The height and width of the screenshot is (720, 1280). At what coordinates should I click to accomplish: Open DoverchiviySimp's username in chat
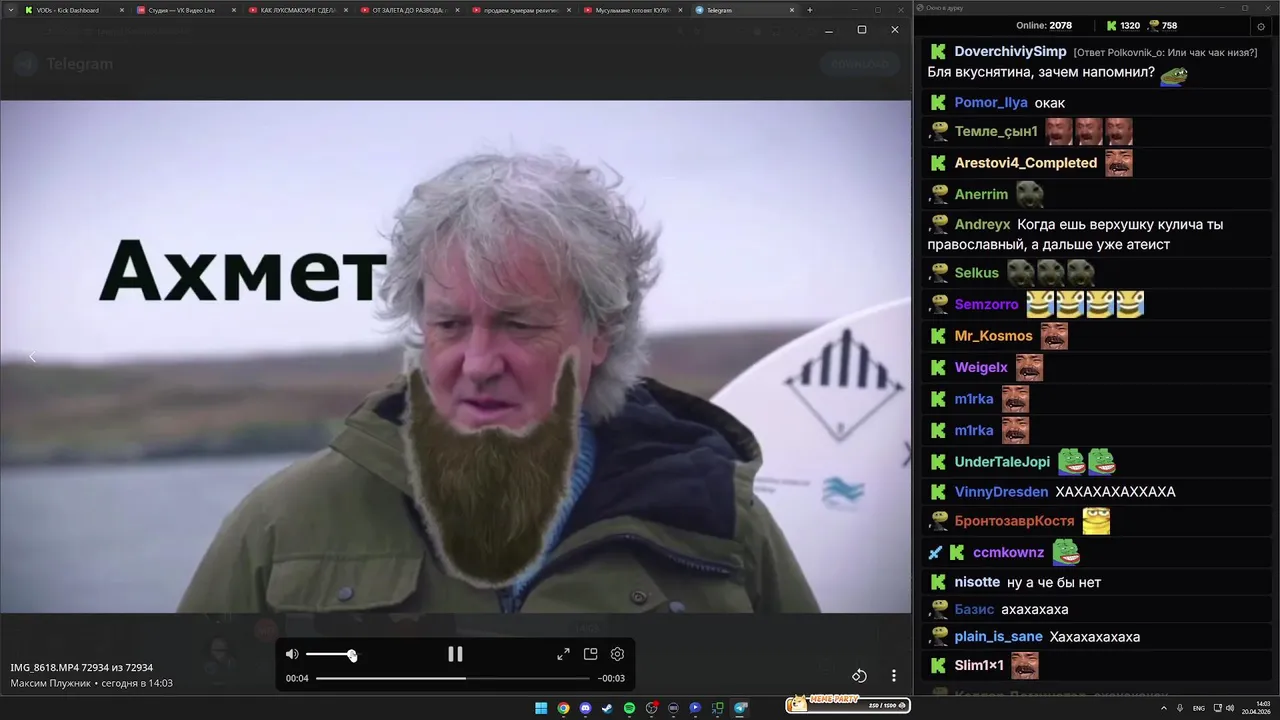point(1010,51)
